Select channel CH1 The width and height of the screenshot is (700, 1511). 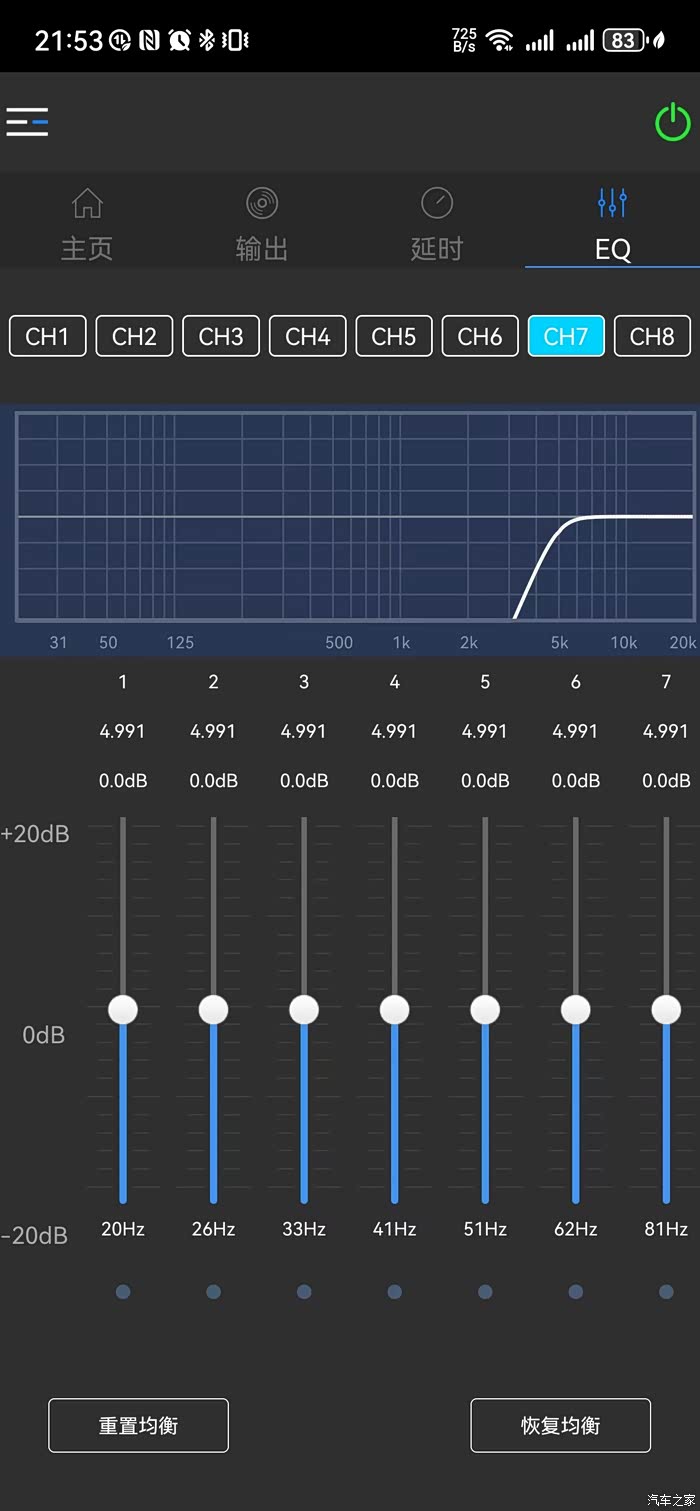pos(48,336)
